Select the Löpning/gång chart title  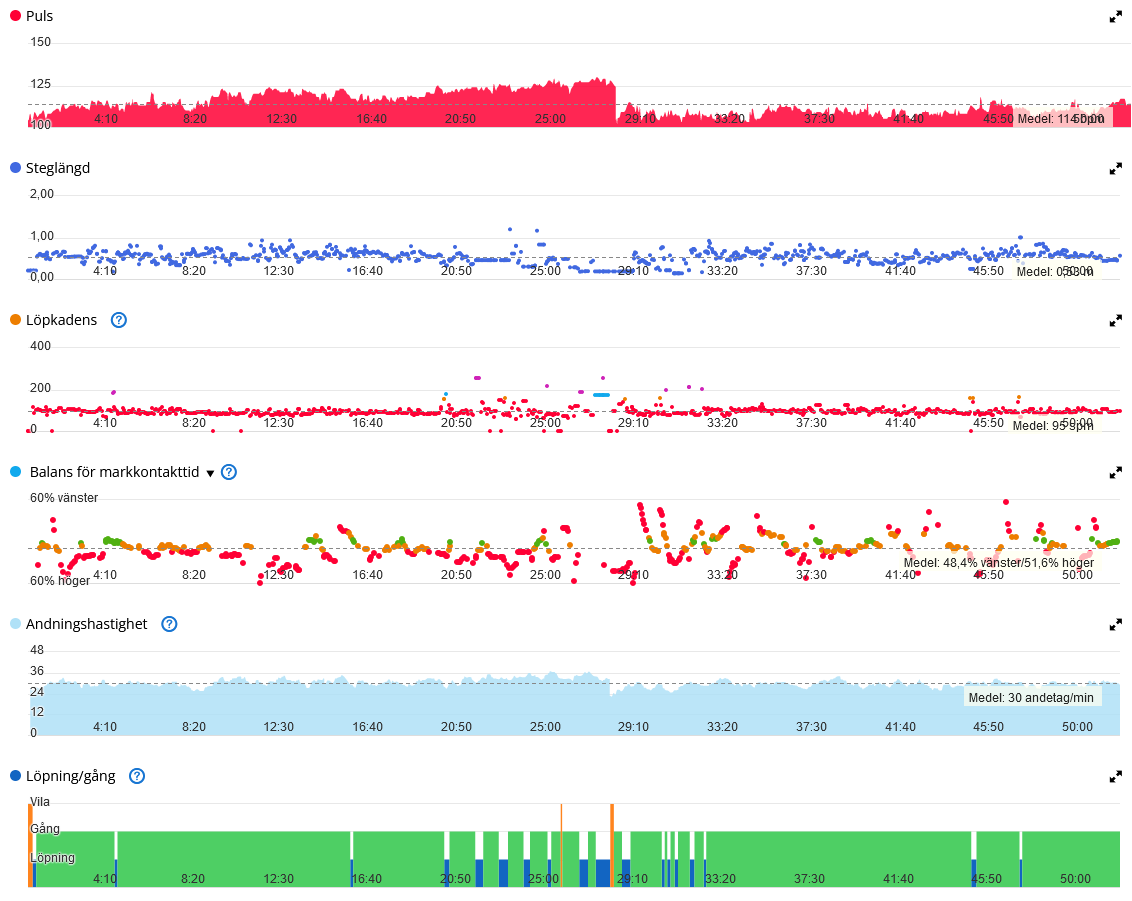(x=71, y=776)
